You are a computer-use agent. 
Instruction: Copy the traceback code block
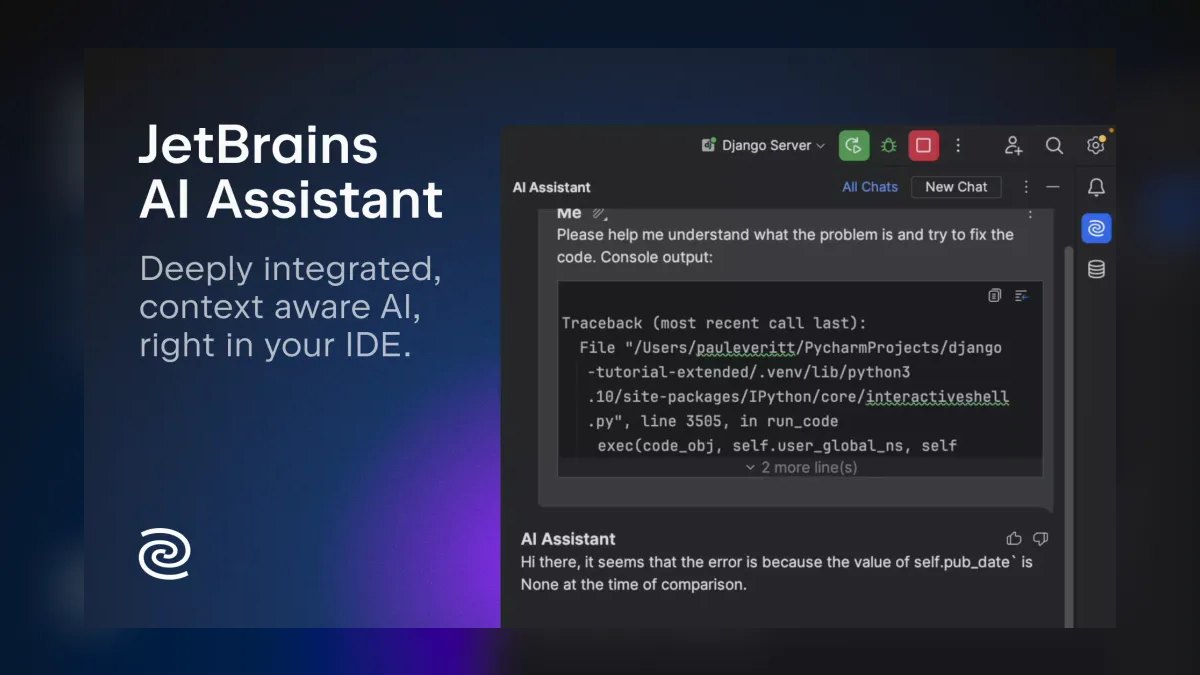pyautogui.click(x=994, y=296)
